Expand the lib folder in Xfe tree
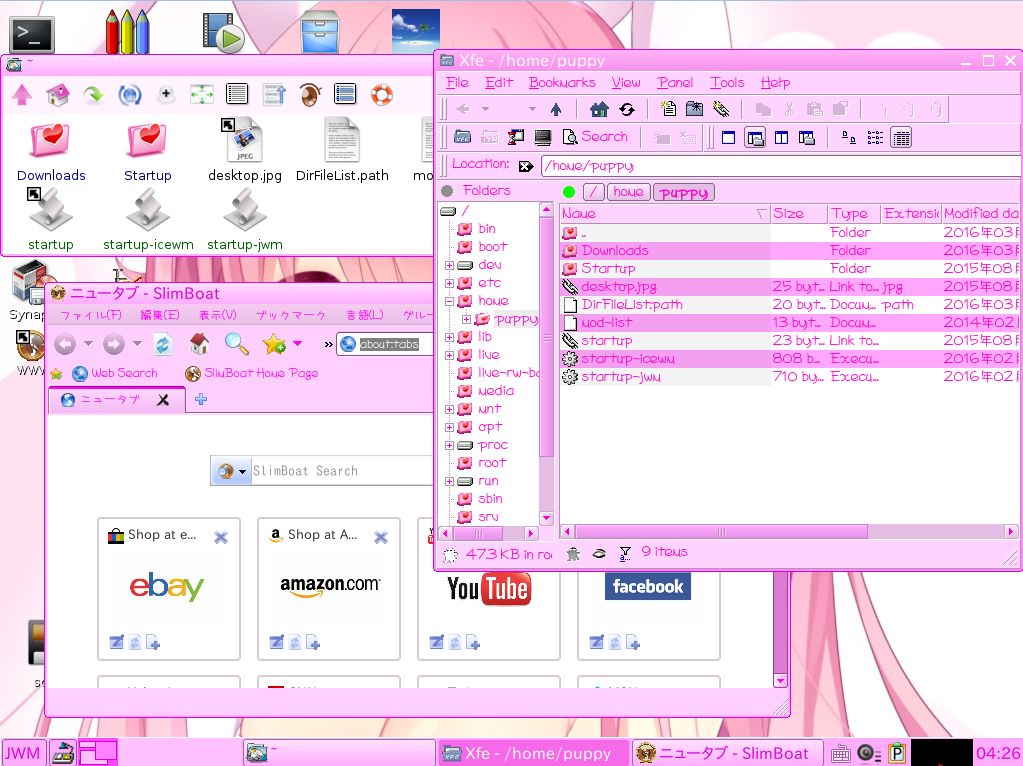Screen dimensions: 1023x766 tap(450, 337)
